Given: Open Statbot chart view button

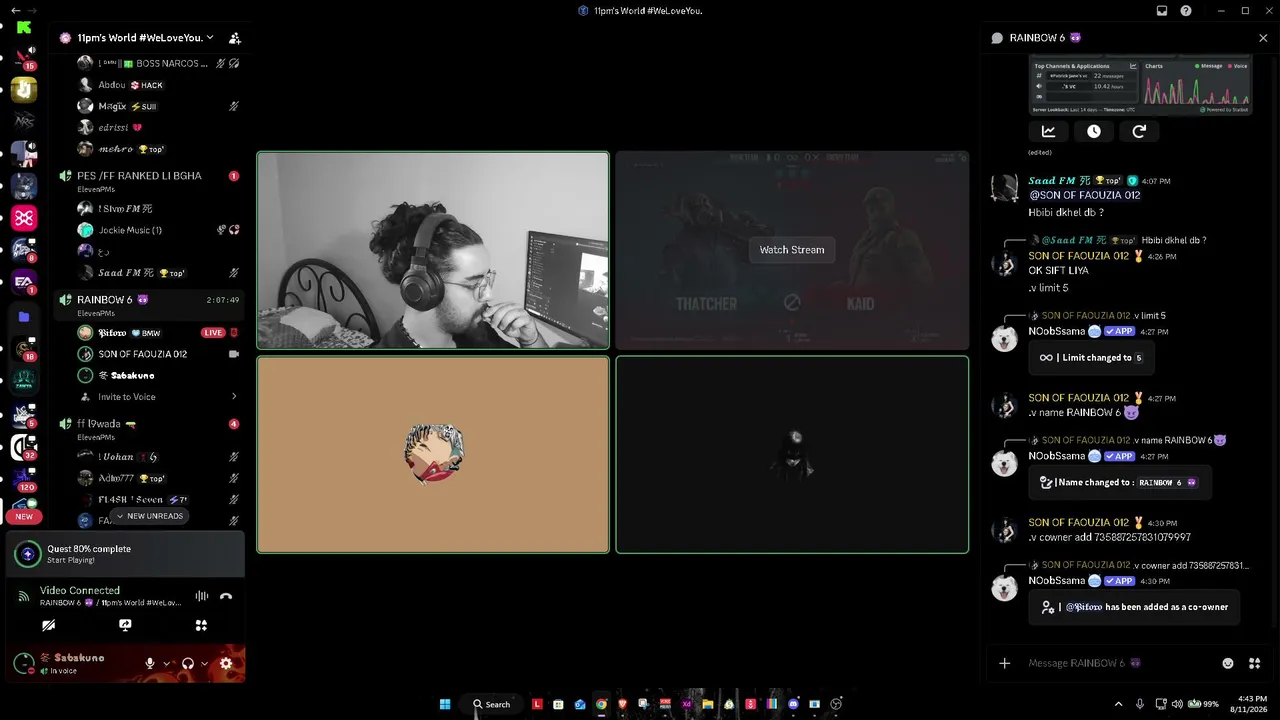Looking at the screenshot, I should click(1048, 131).
